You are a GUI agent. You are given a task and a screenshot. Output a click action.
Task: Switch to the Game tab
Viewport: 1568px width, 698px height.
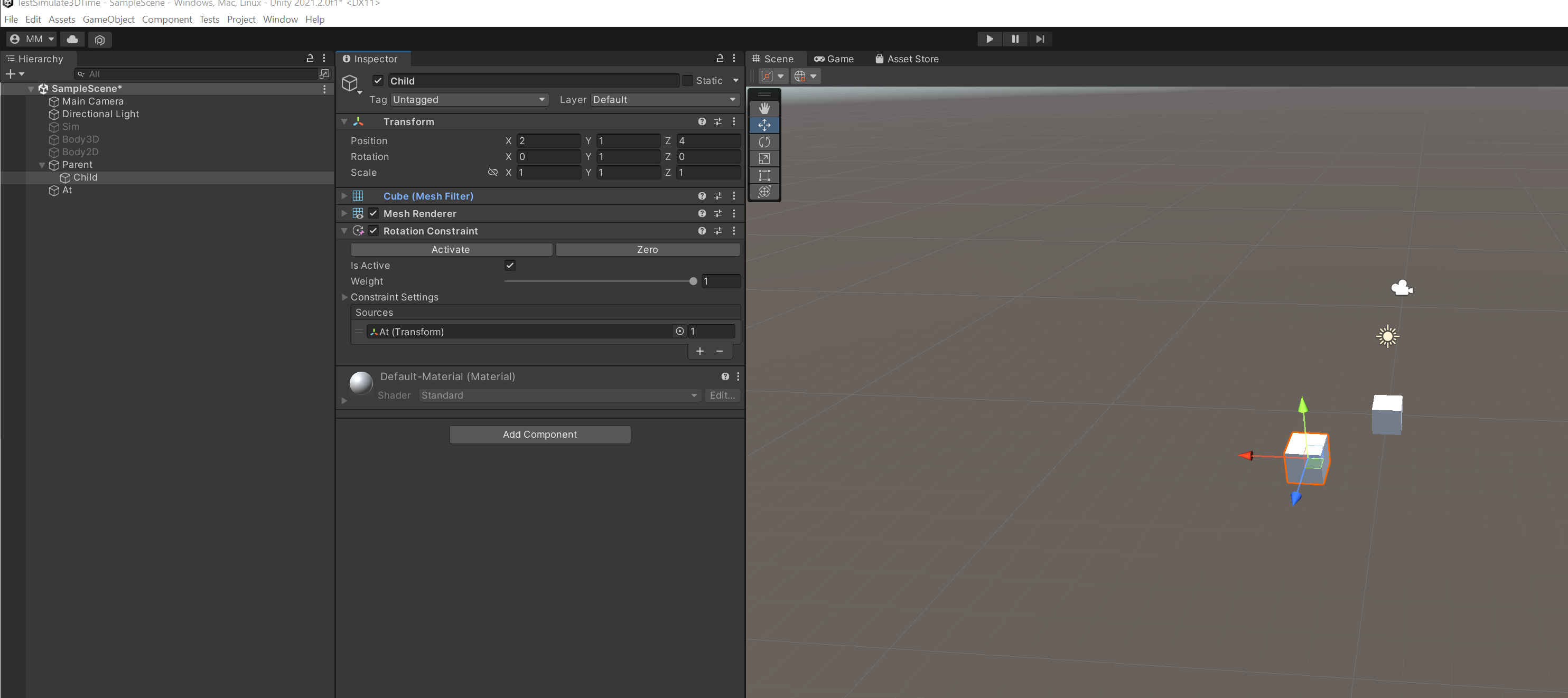(x=834, y=59)
